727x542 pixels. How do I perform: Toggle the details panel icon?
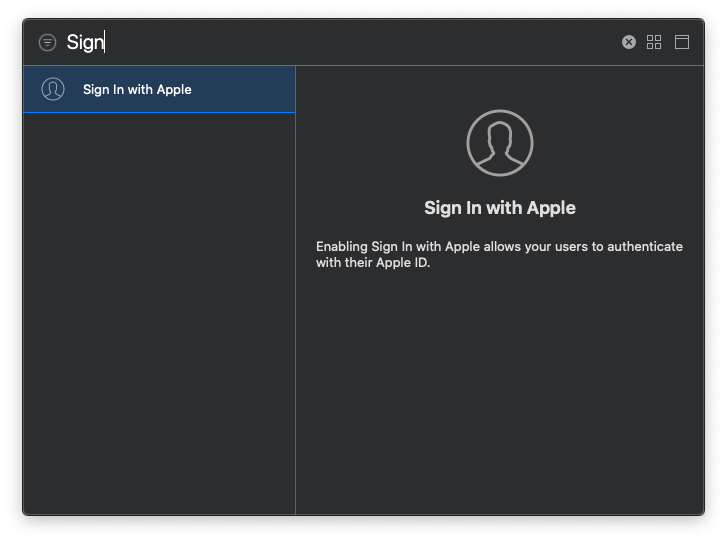[x=682, y=42]
